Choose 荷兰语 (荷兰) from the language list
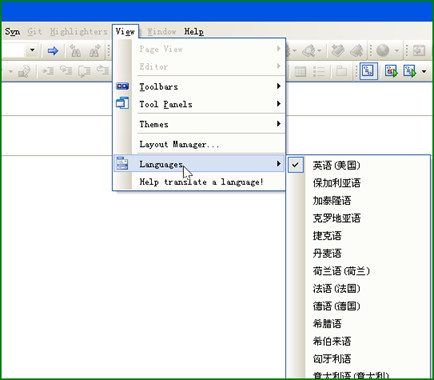This screenshot has width=434, height=380. click(x=358, y=271)
